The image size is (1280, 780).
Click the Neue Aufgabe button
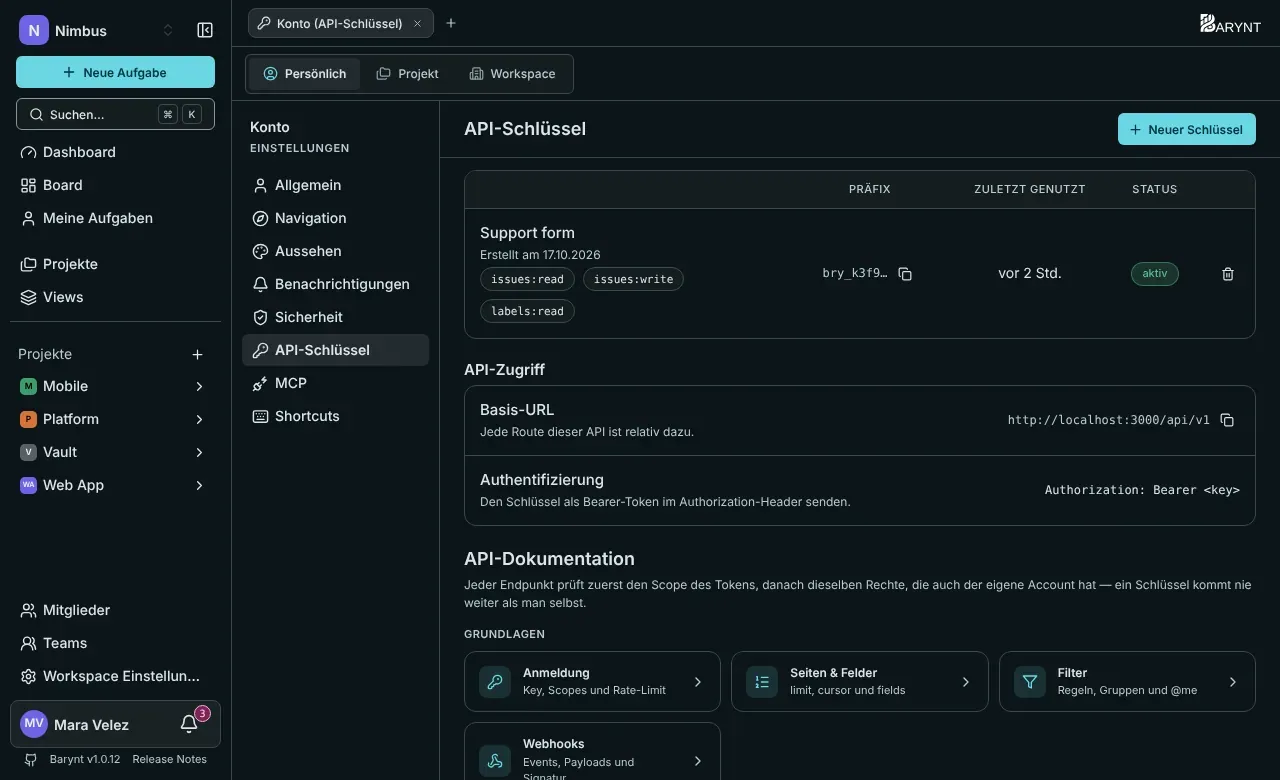(x=115, y=72)
